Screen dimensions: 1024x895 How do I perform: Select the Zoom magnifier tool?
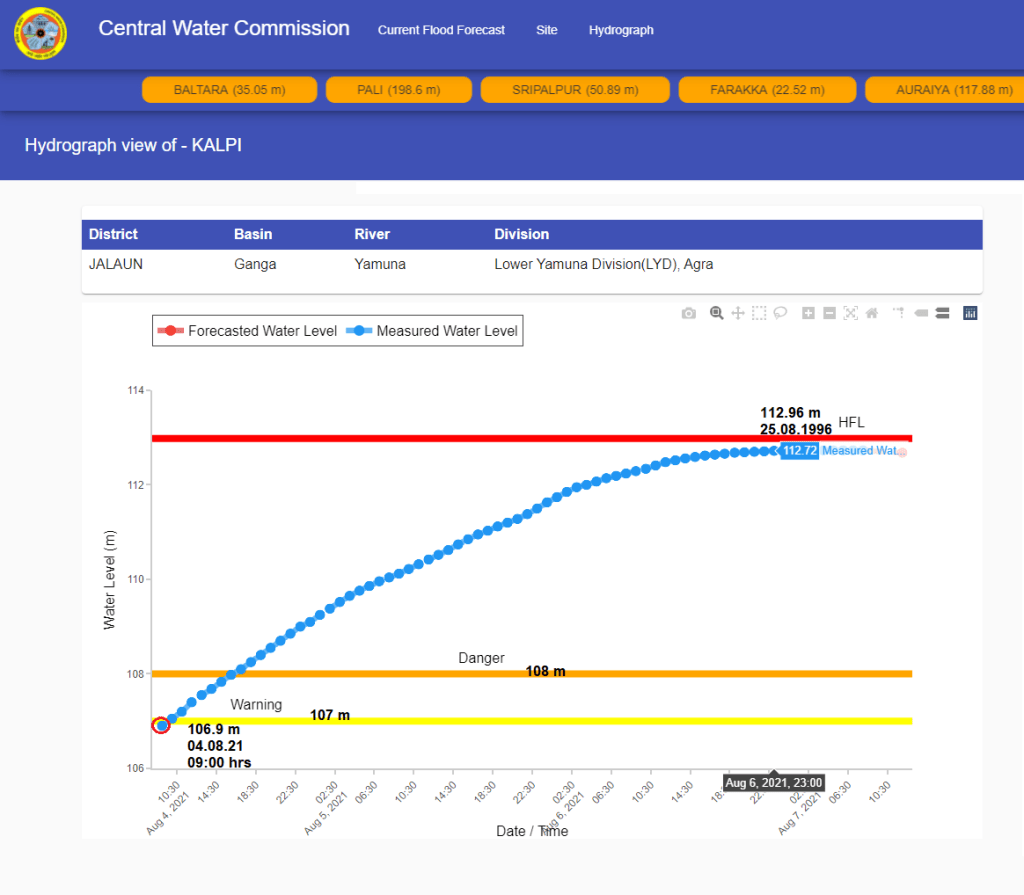(x=716, y=313)
